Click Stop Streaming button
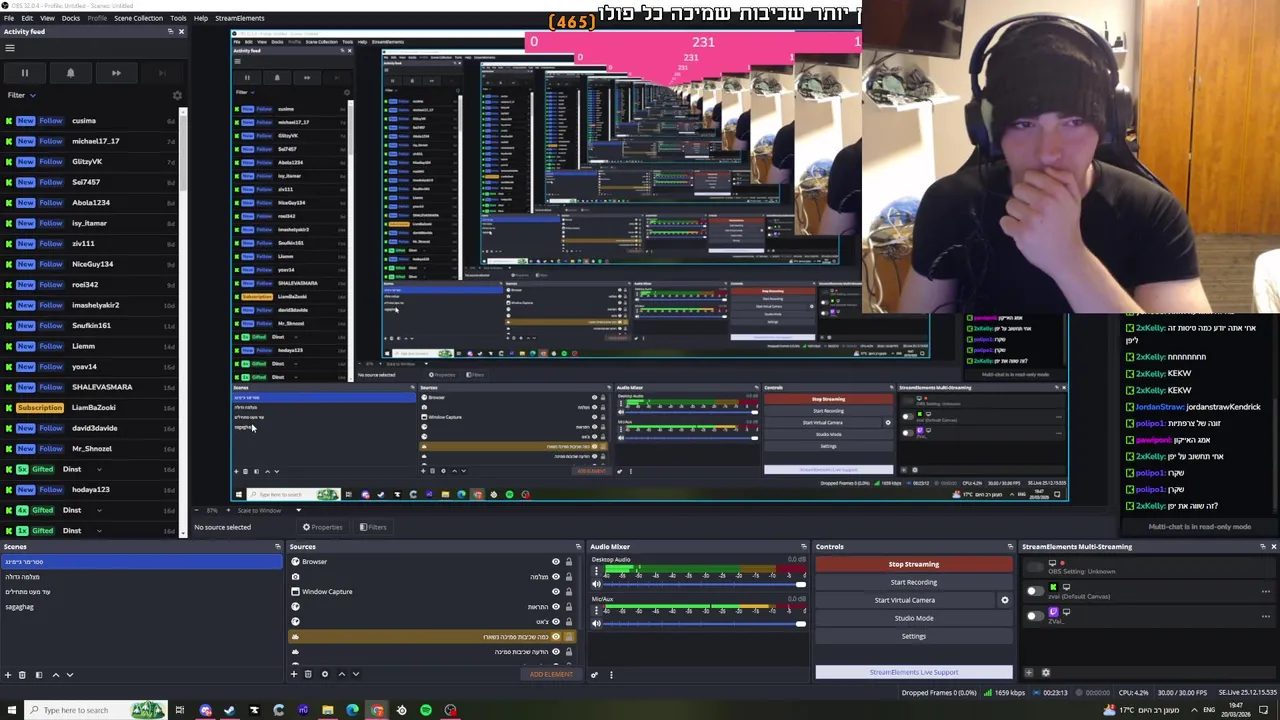The image size is (1280, 720). click(x=914, y=564)
